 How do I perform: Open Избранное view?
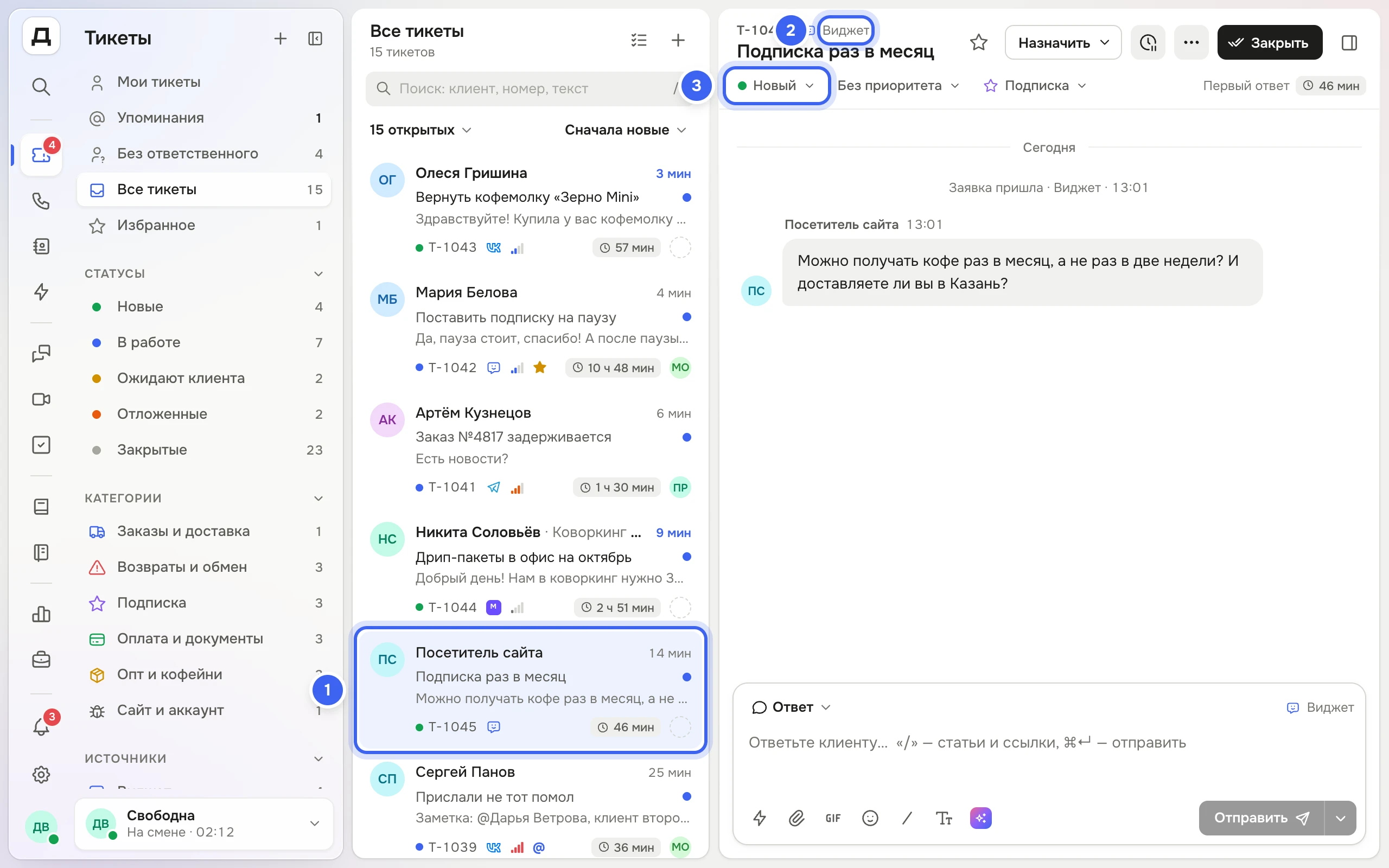click(x=204, y=225)
